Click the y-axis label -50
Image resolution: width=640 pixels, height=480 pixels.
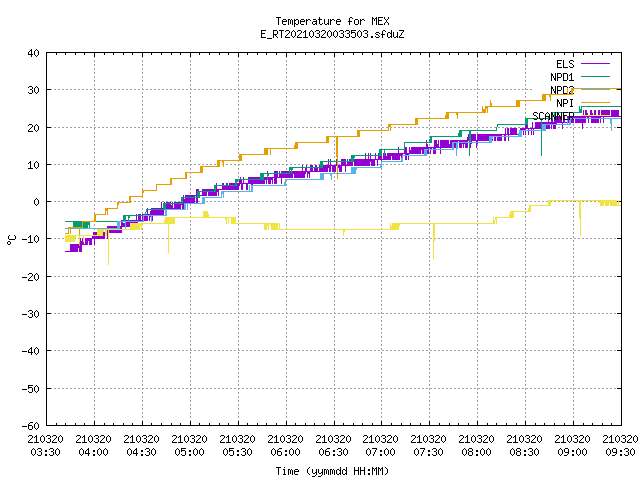tap(31, 389)
